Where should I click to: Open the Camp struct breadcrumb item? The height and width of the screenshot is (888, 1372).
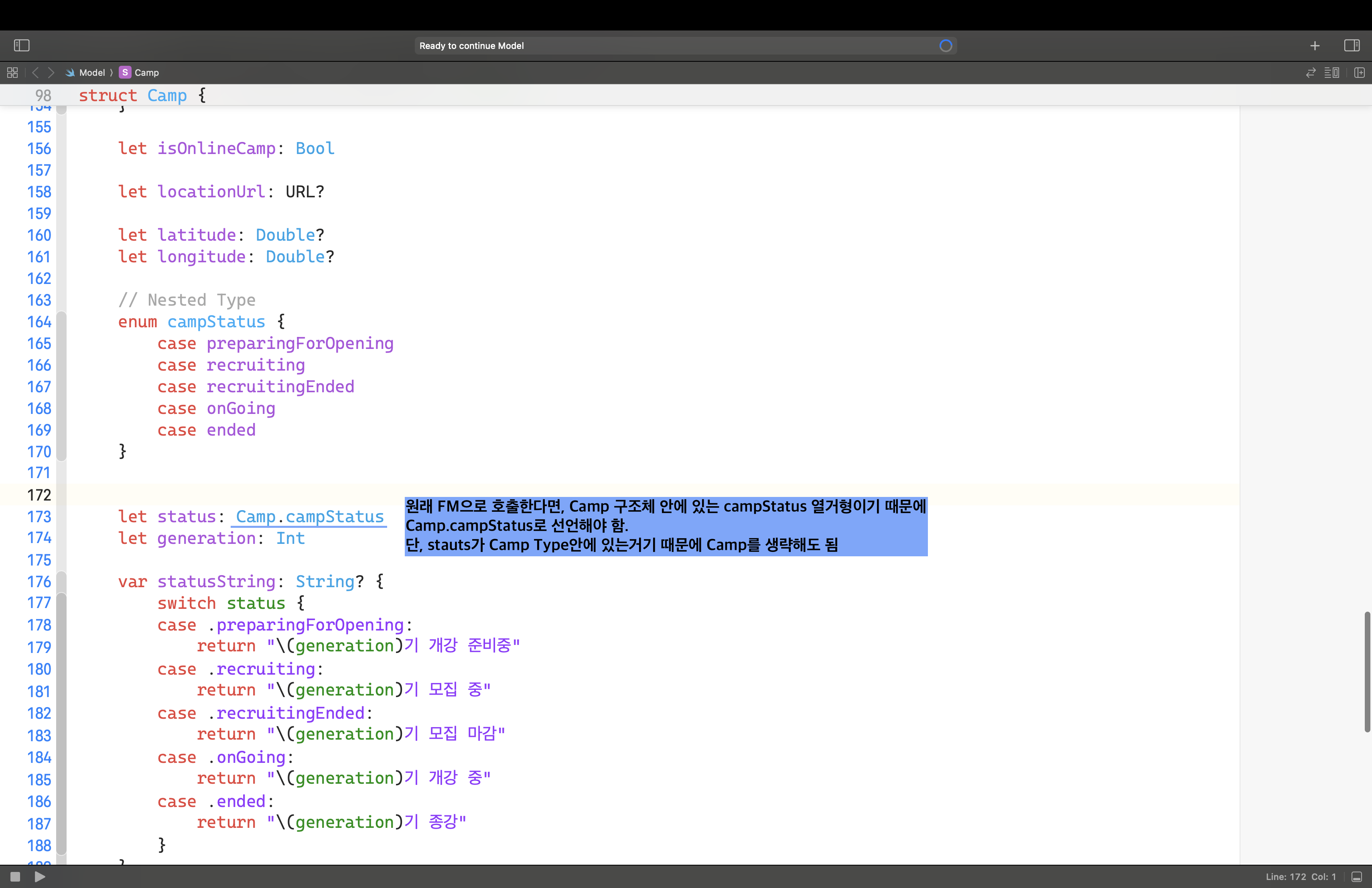(x=146, y=73)
